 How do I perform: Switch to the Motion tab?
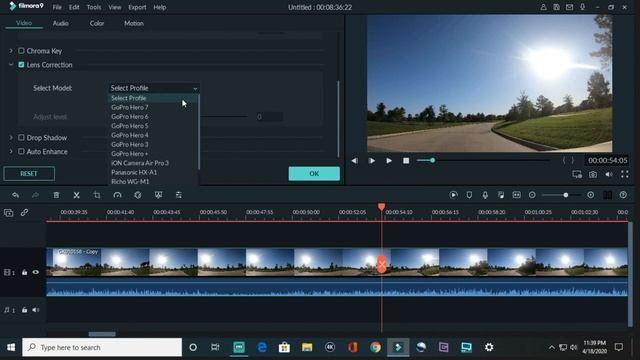coord(134,23)
